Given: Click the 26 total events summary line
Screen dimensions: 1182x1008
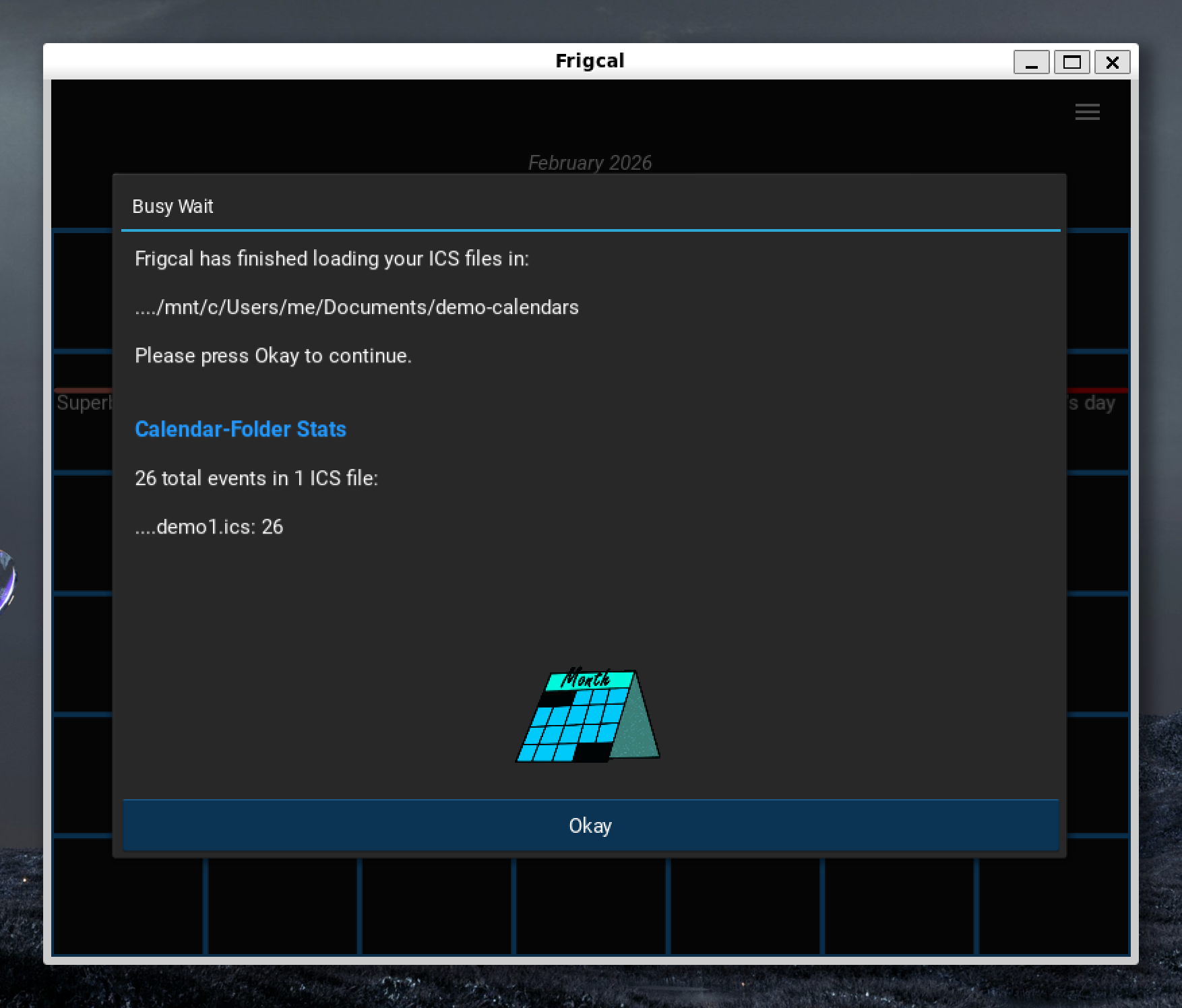Looking at the screenshot, I should tap(256, 478).
